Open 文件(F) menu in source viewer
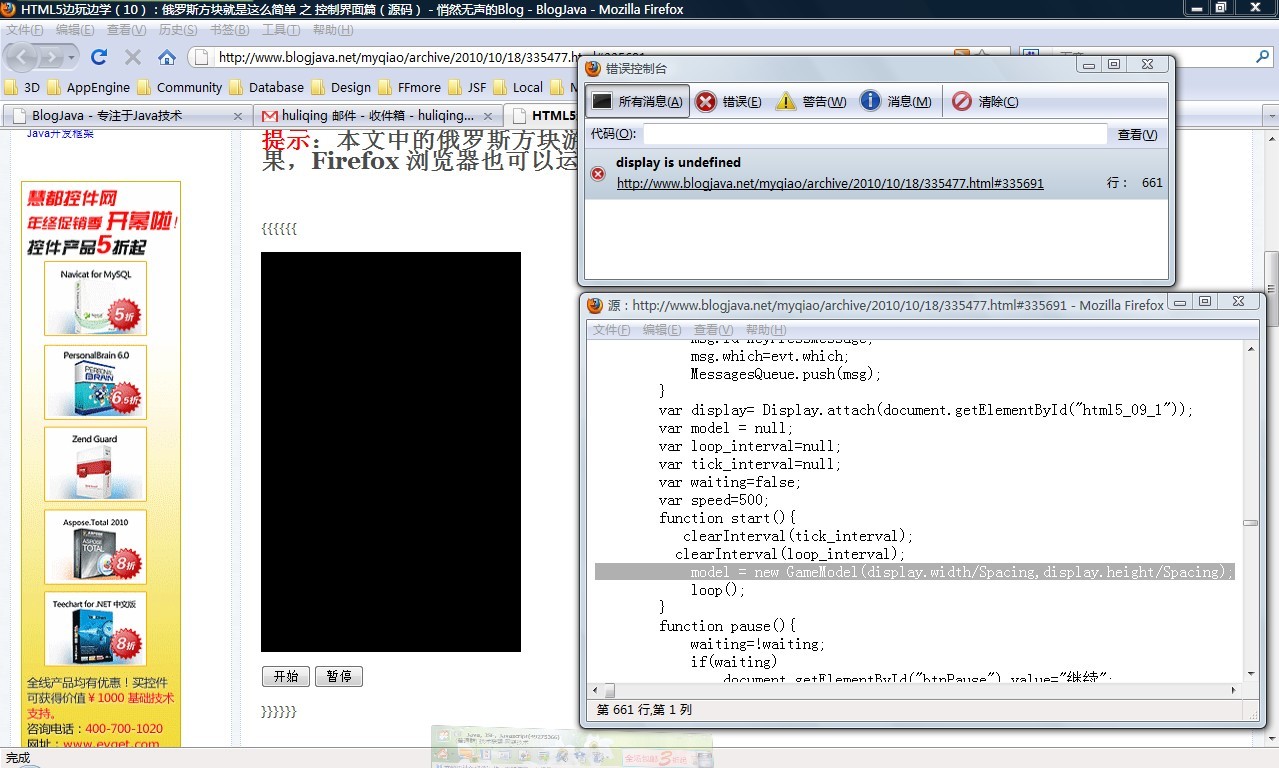 612,330
